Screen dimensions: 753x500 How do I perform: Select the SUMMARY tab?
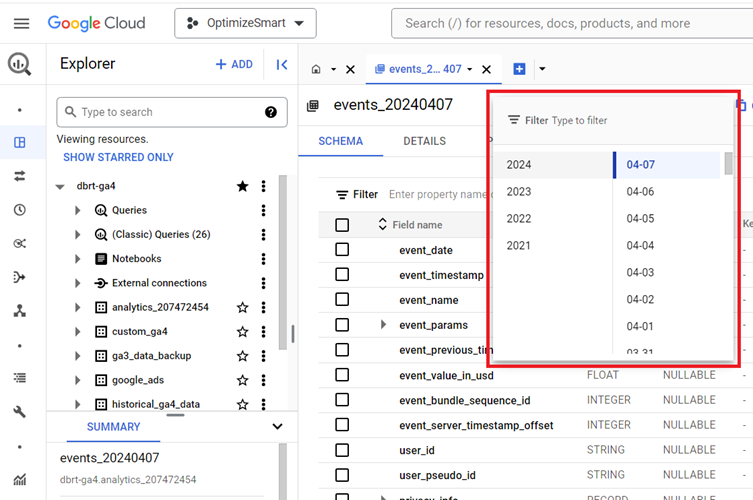(x=113, y=427)
